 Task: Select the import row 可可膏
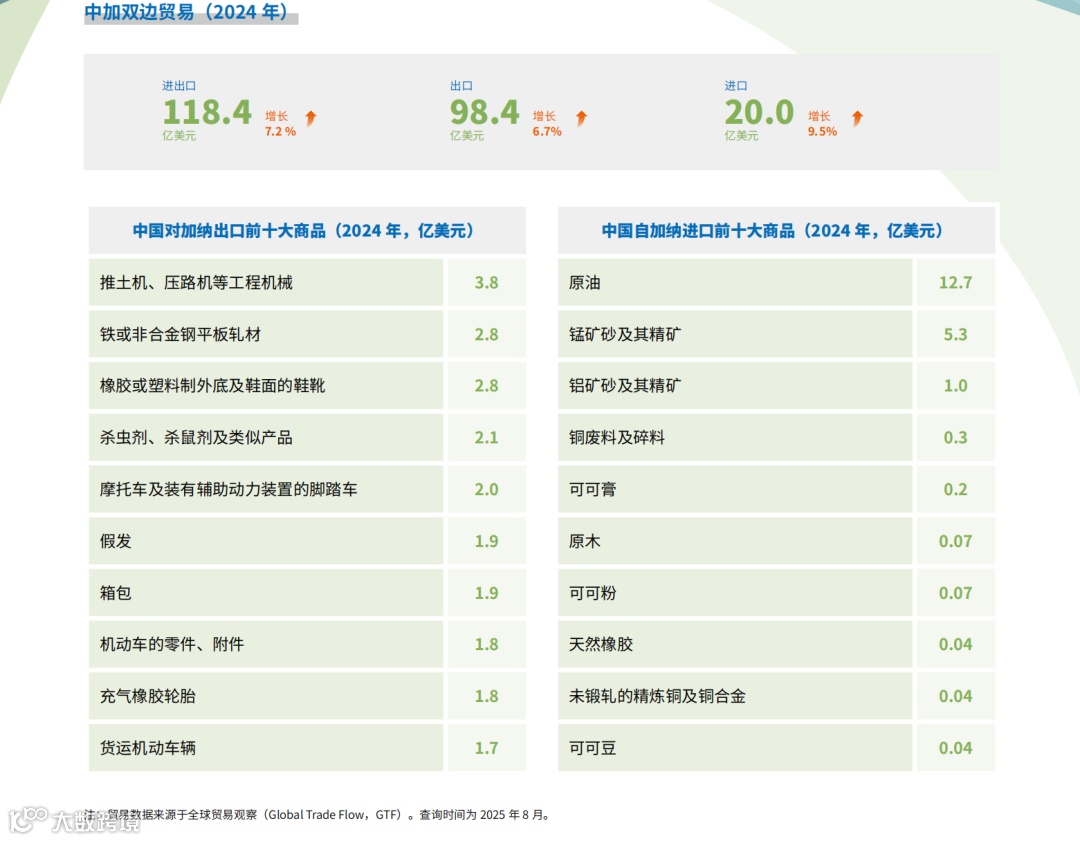[735, 489]
